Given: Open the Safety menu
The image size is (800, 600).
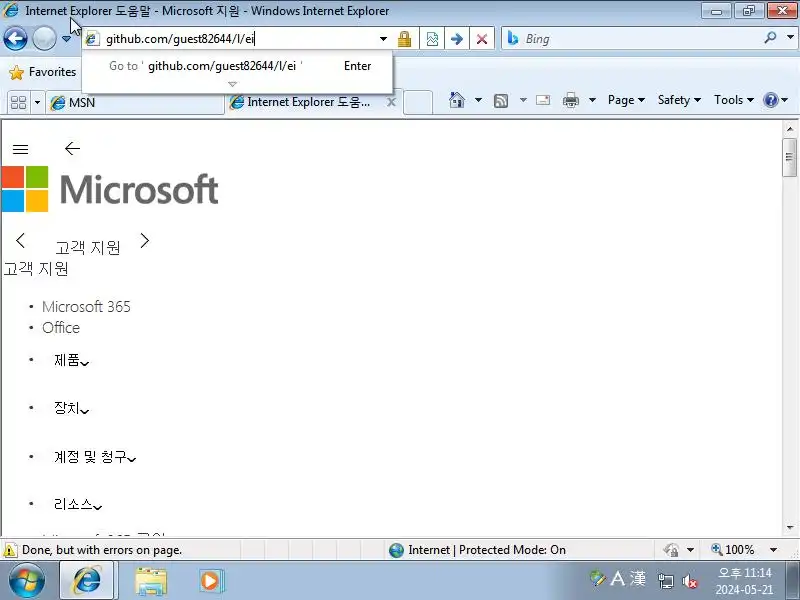Looking at the screenshot, I should point(679,100).
